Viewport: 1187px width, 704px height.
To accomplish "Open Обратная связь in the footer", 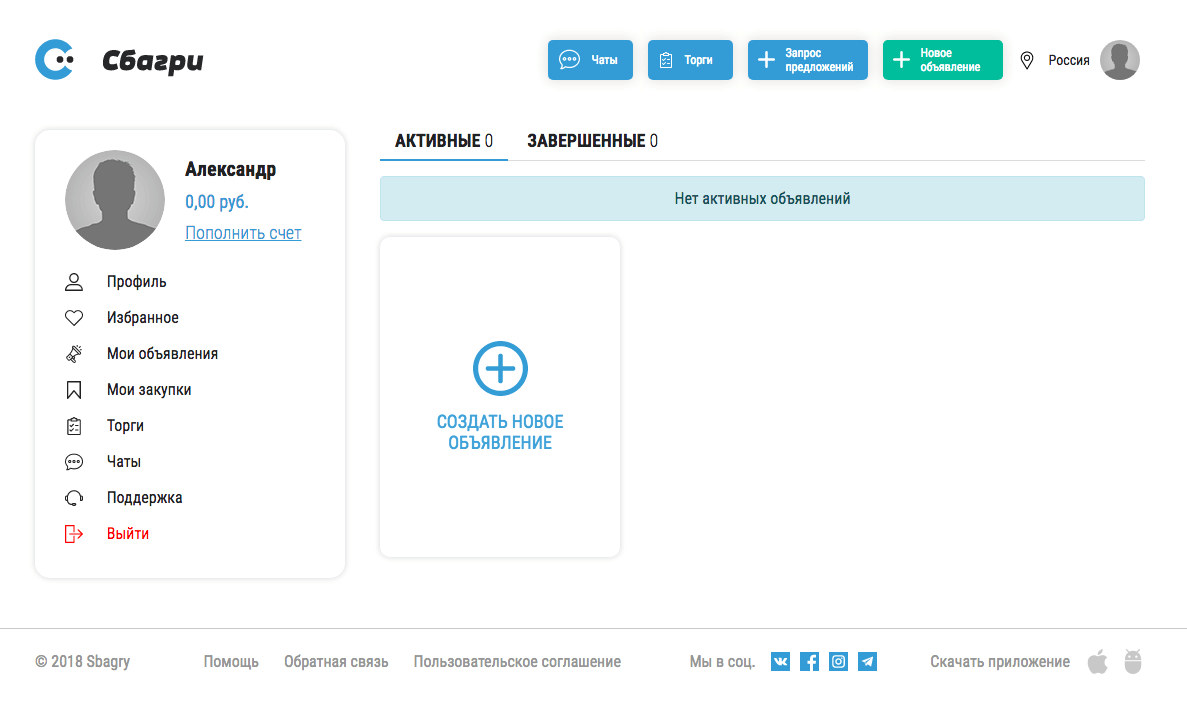I will [x=336, y=662].
